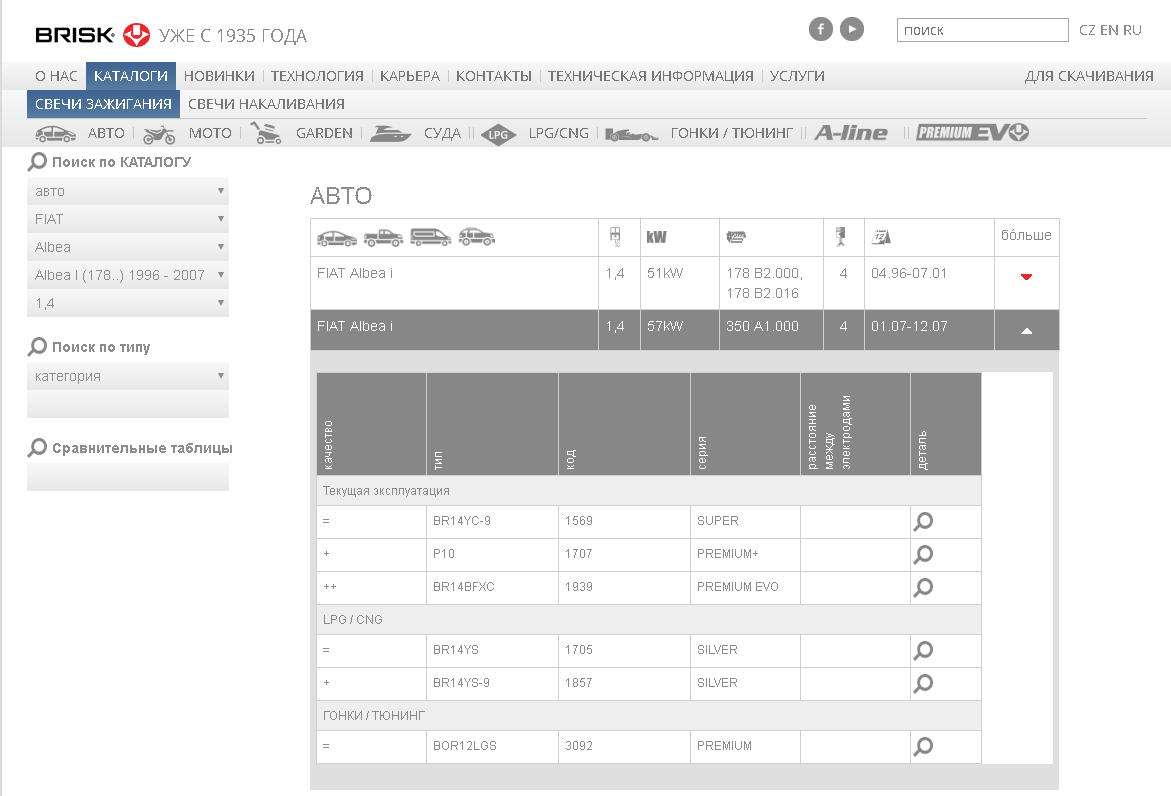Click the engine code column icon
Image resolution: width=1171 pixels, height=796 pixels.
736,237
